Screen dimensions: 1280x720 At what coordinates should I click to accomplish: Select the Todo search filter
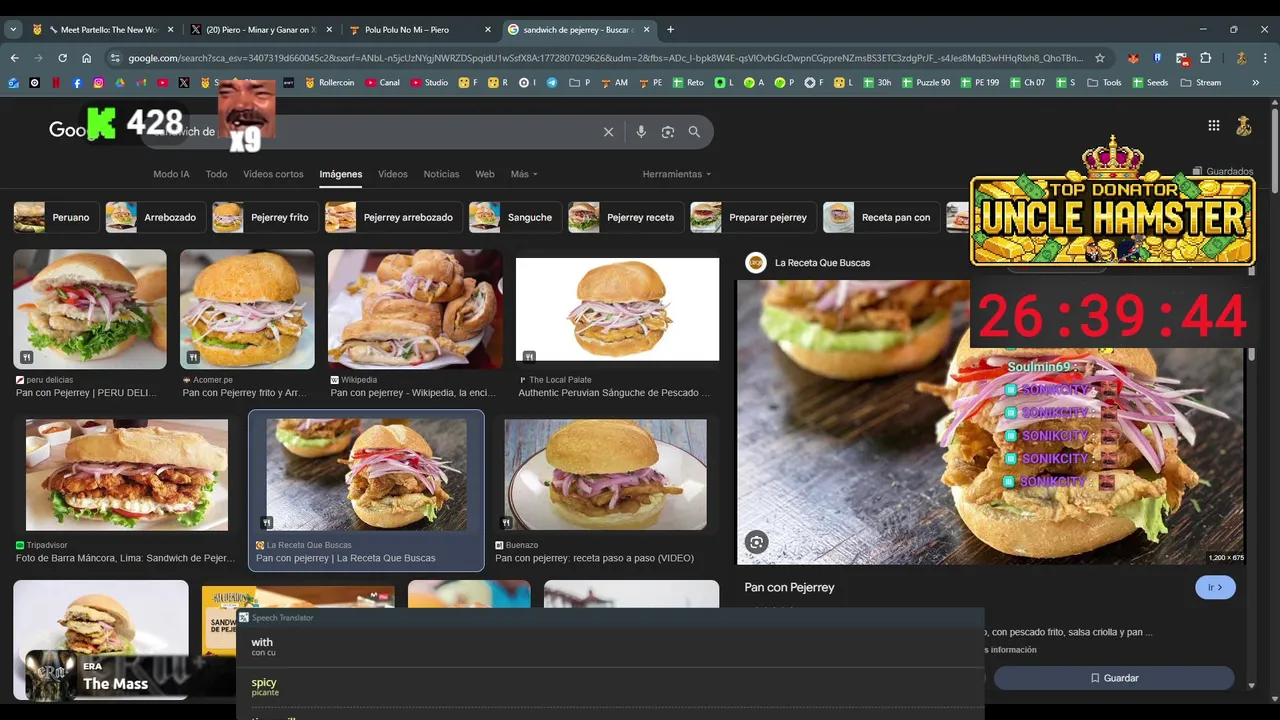(x=216, y=174)
